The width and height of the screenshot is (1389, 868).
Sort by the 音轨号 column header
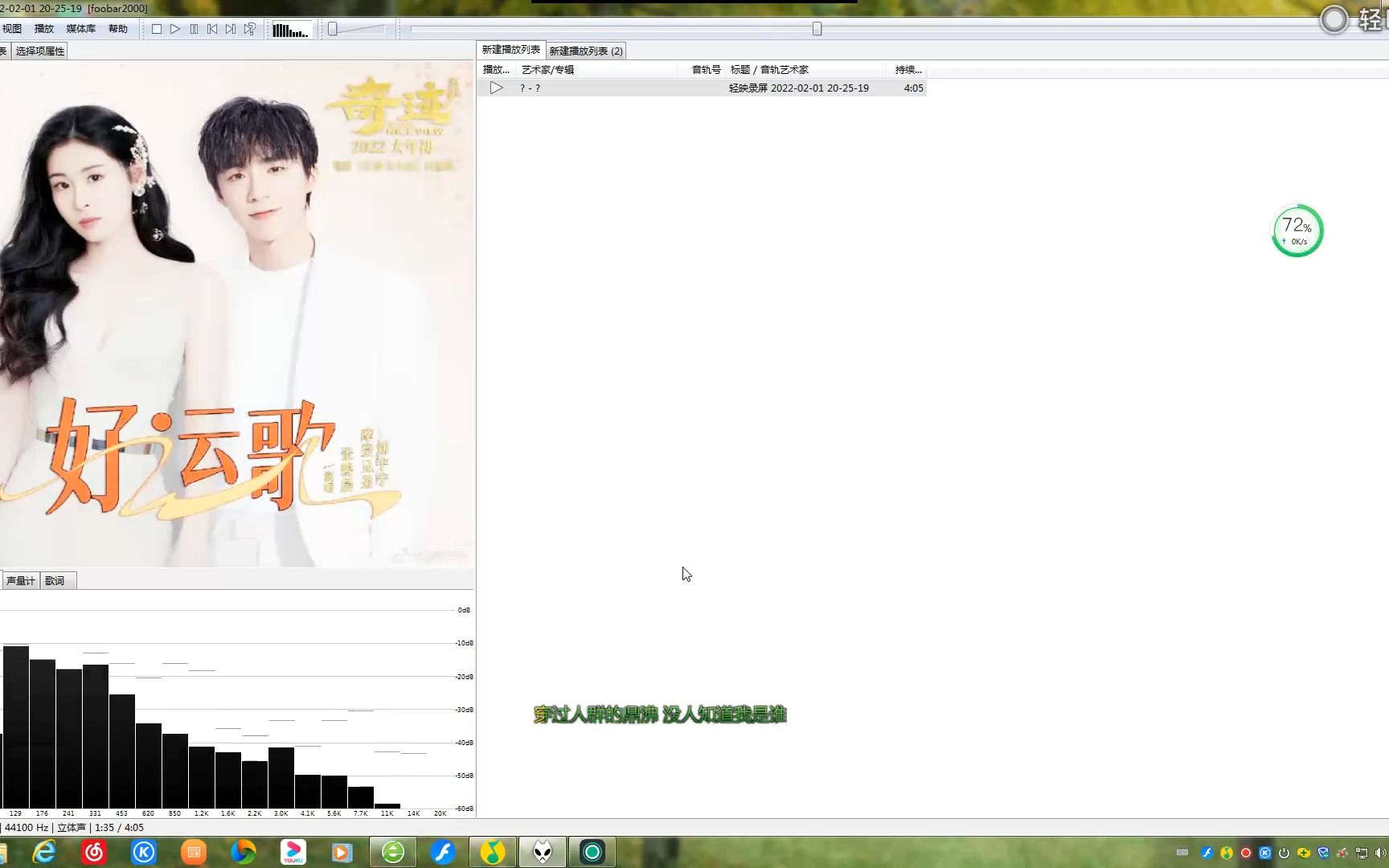[x=702, y=70]
